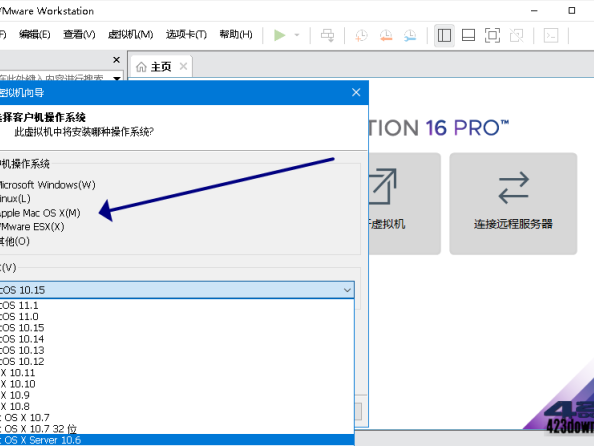Maximize the VMware Workstation window
The image size is (594, 446).
coord(572,11)
